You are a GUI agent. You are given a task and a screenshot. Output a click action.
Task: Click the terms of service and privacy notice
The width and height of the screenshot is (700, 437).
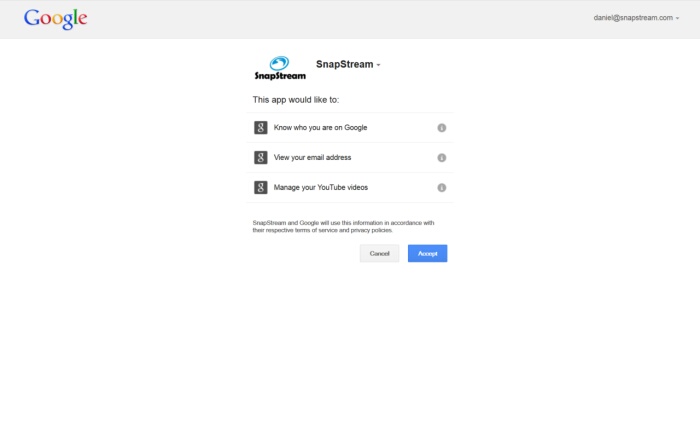click(343, 226)
